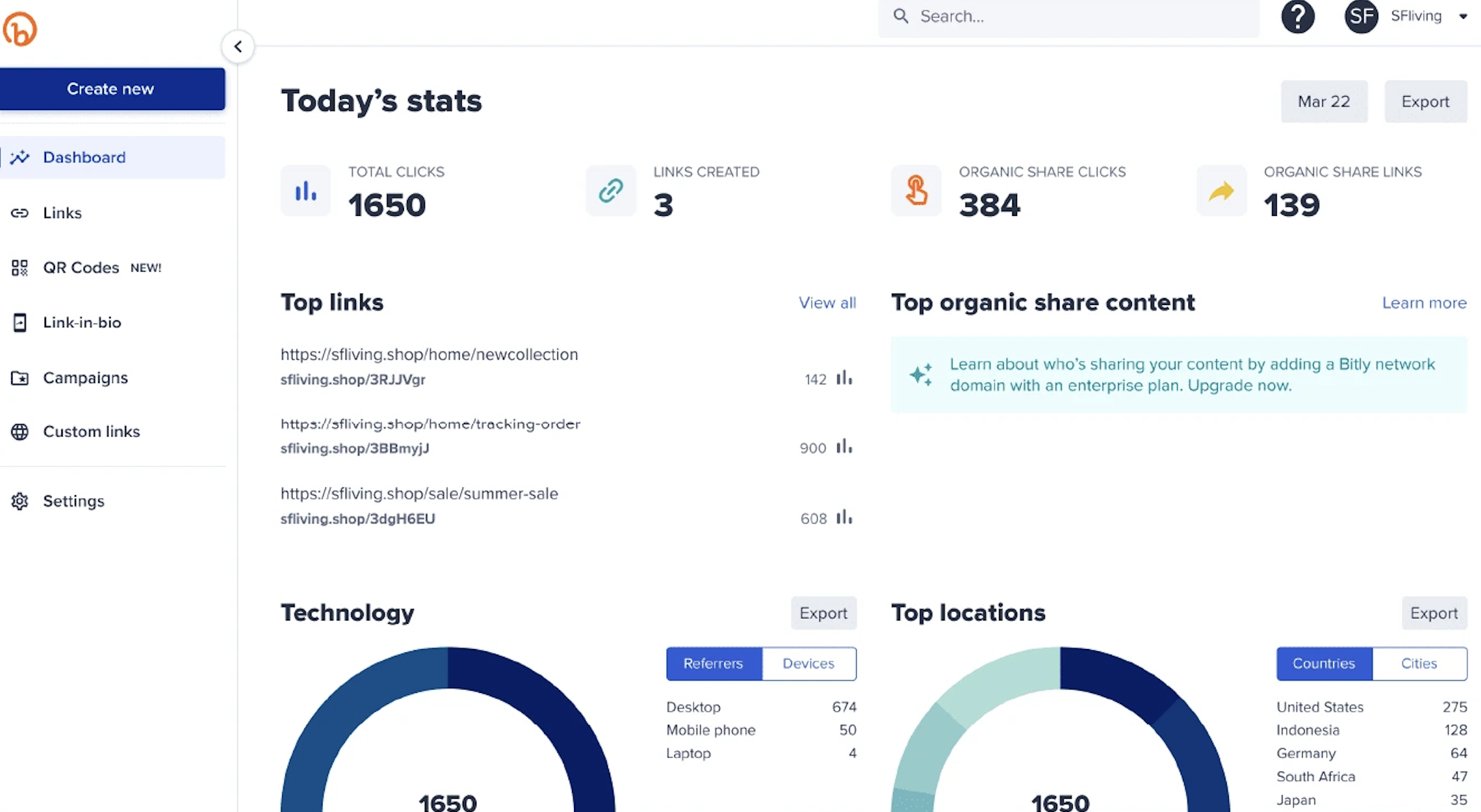Select the Campaigns icon in sidebar

click(20, 377)
